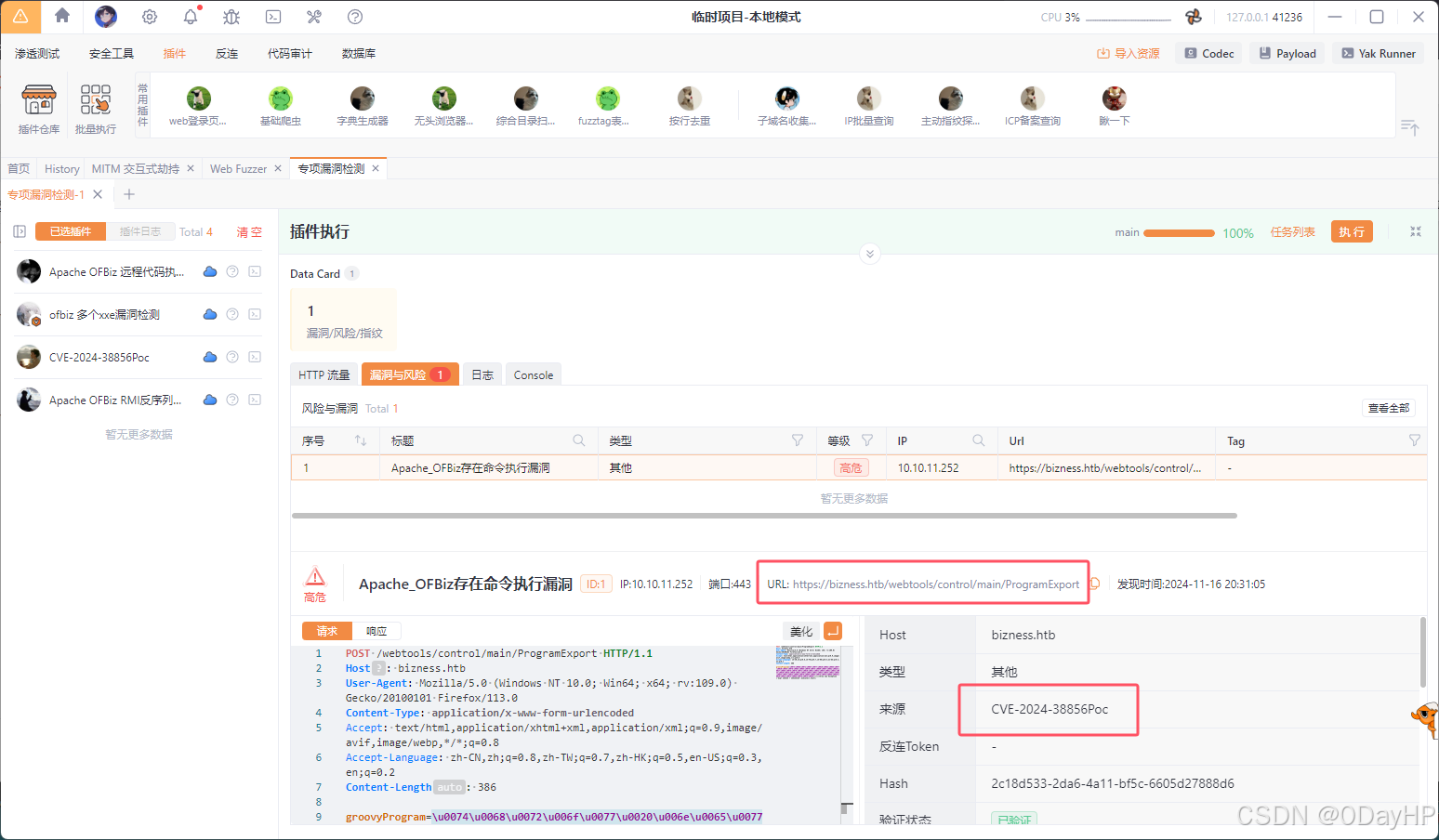Click the 执行 execute button
1439x840 pixels.
click(x=1352, y=231)
